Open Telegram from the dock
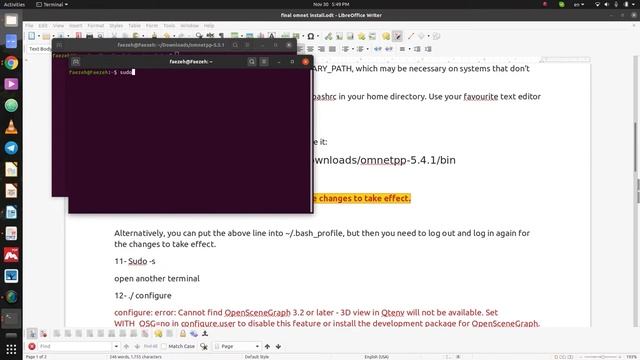640x360 pixels. click(11, 148)
